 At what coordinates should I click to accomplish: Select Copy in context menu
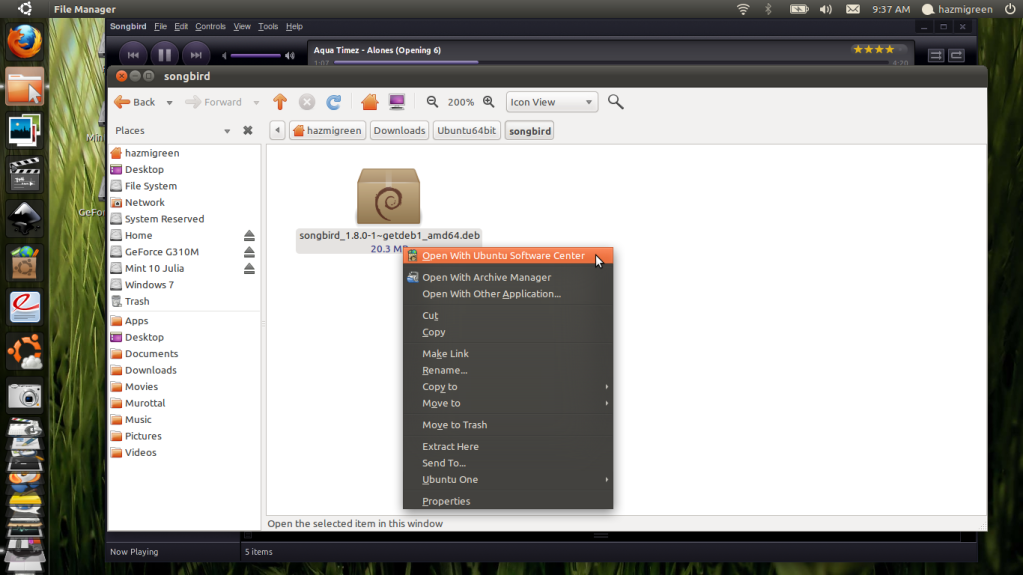(508, 332)
